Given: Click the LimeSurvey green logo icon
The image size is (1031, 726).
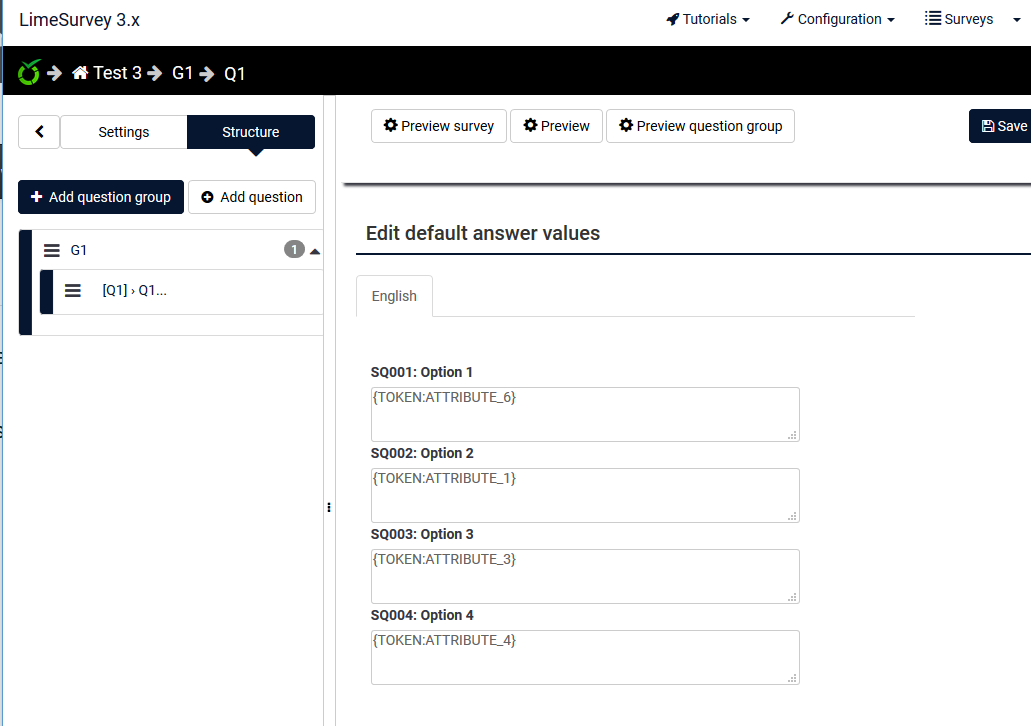Looking at the screenshot, I should (x=29, y=72).
